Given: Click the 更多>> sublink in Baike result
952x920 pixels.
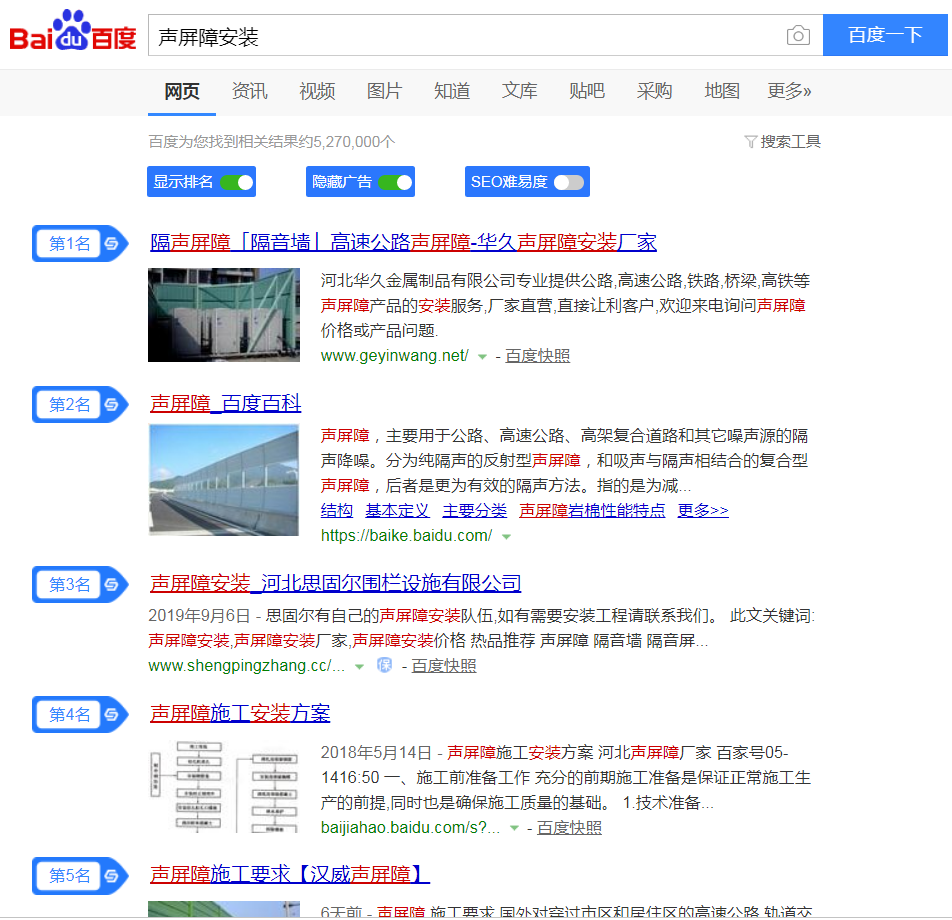Looking at the screenshot, I should 702,511.
